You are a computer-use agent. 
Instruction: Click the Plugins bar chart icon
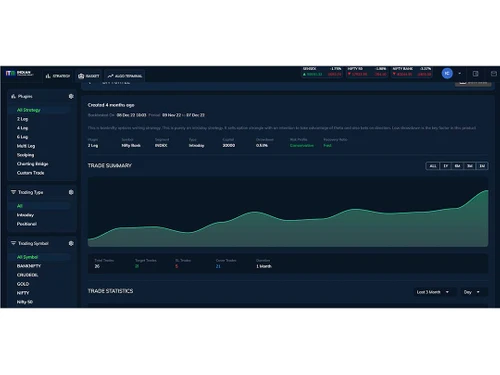(13, 96)
